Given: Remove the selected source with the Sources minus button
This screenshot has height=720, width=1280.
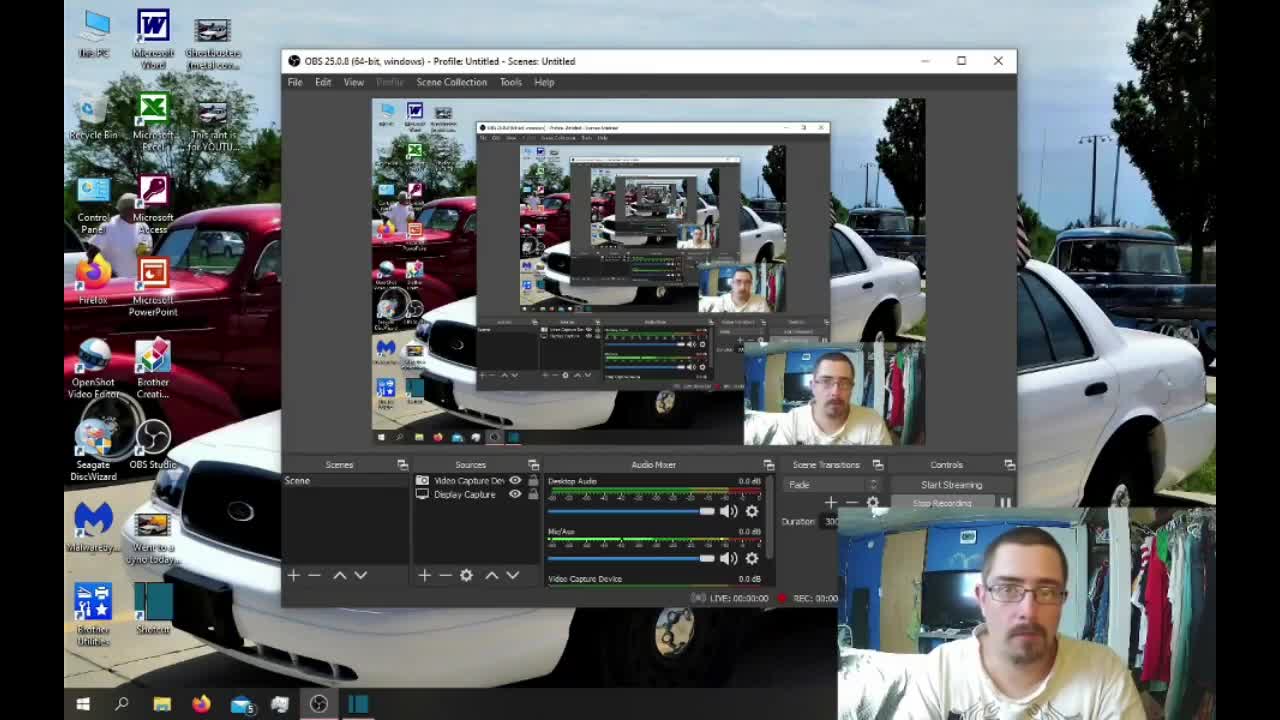Looking at the screenshot, I should [445, 575].
